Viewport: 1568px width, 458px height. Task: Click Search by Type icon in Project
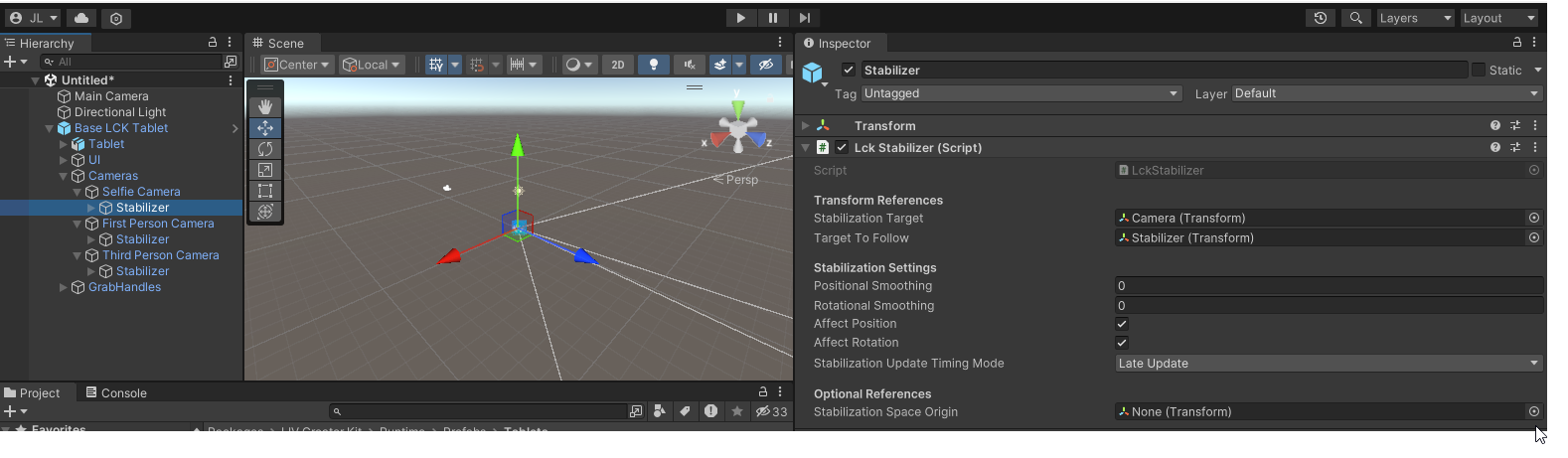click(x=659, y=411)
